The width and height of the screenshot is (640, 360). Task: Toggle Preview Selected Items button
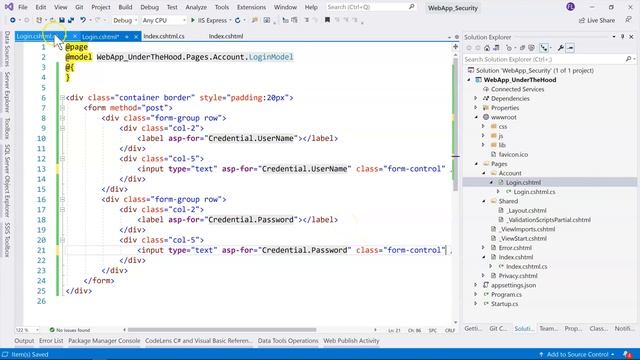(x=570, y=48)
